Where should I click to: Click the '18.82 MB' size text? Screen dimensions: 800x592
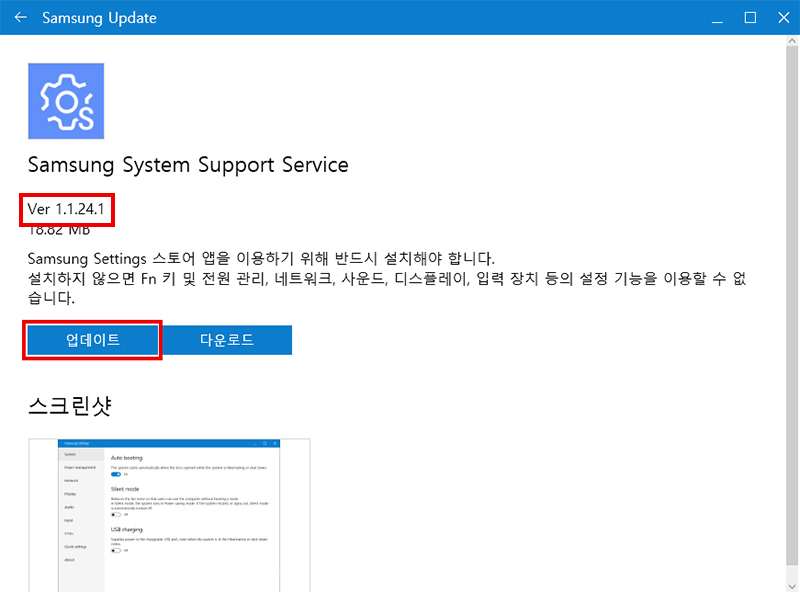[x=59, y=231]
